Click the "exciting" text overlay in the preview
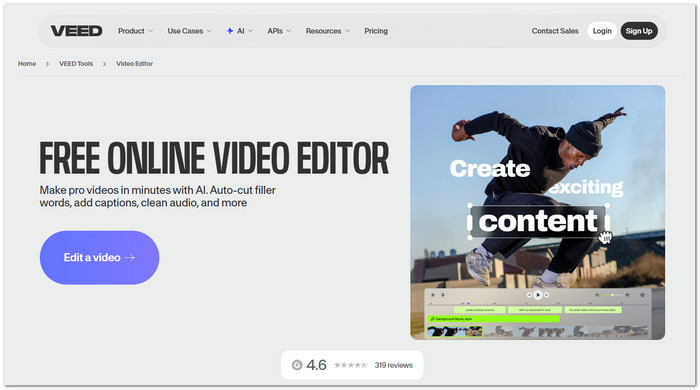This screenshot has width=700, height=390. pos(586,187)
